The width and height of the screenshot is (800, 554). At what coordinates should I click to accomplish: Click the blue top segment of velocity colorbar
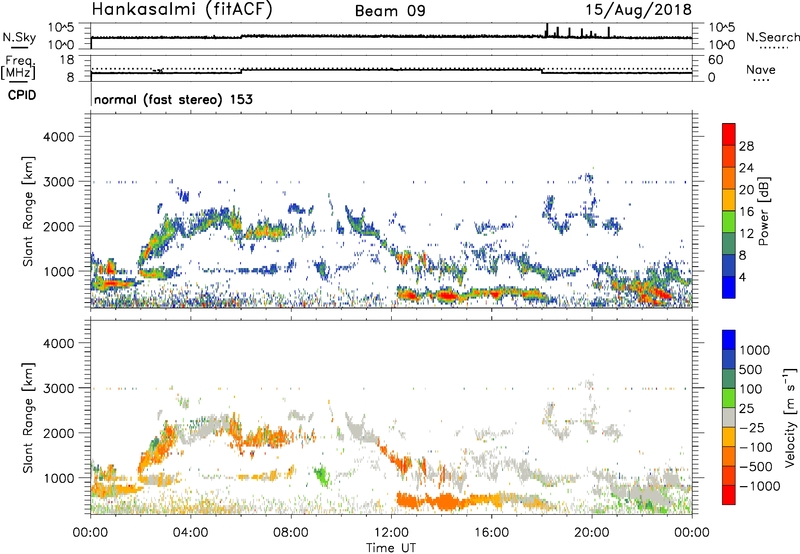click(729, 340)
